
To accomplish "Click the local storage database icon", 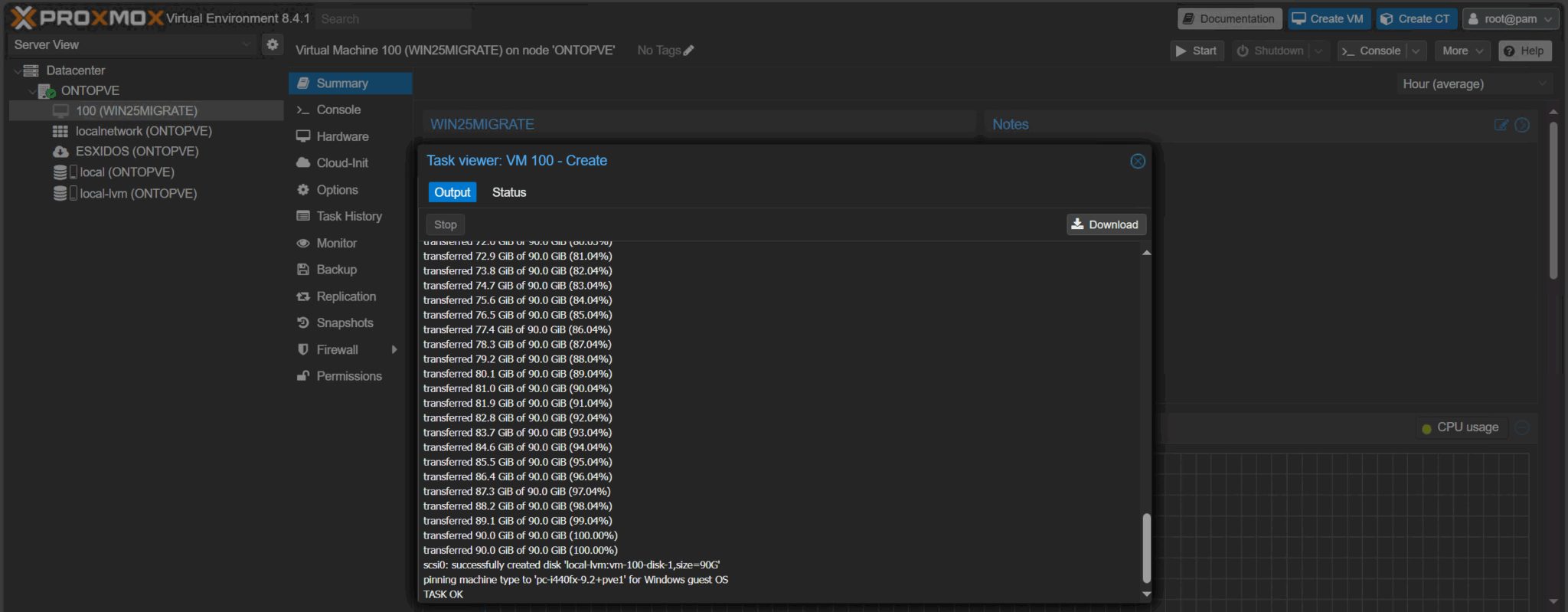I will [x=60, y=172].
